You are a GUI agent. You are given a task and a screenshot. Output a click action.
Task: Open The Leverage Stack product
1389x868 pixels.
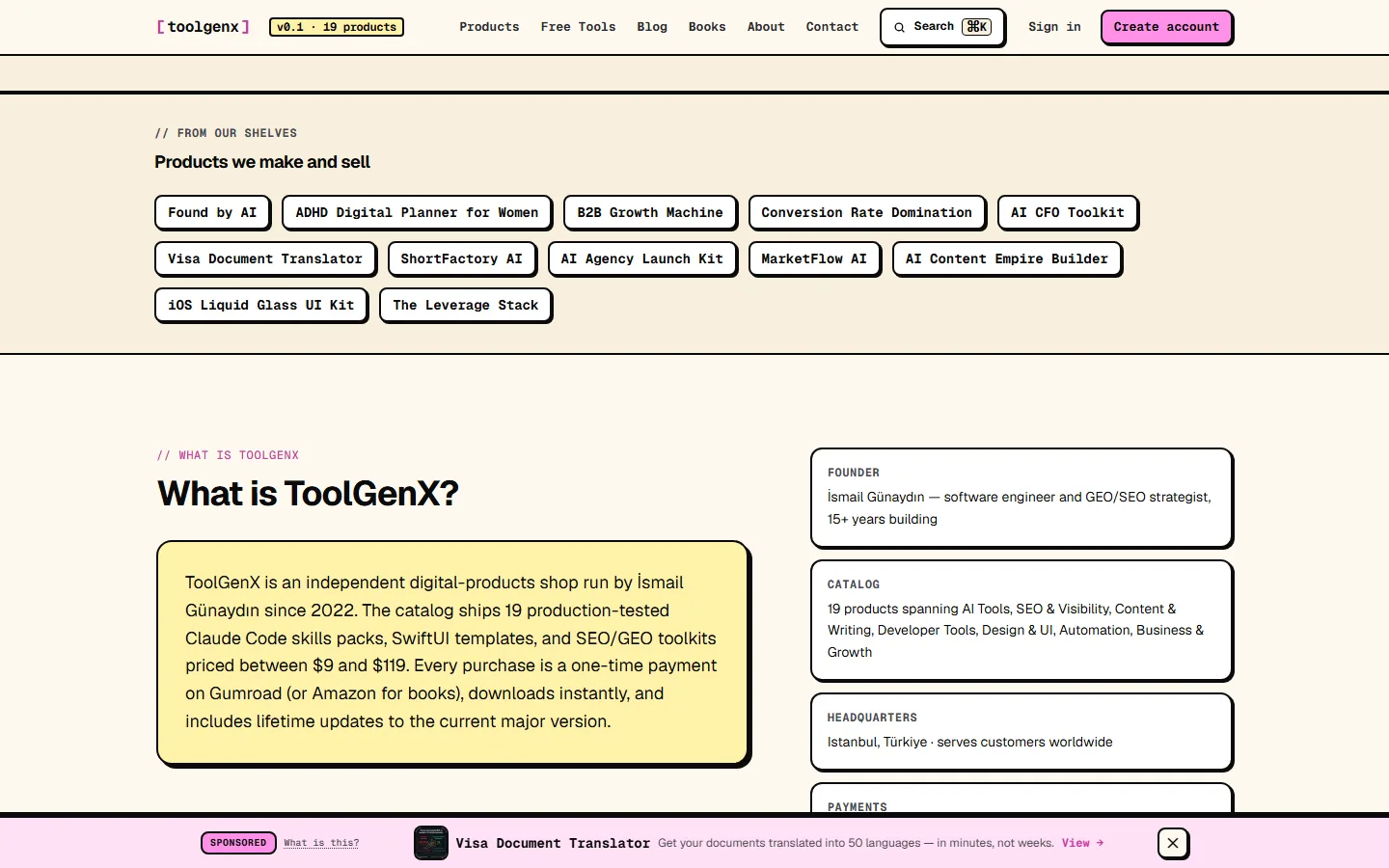[x=466, y=305]
